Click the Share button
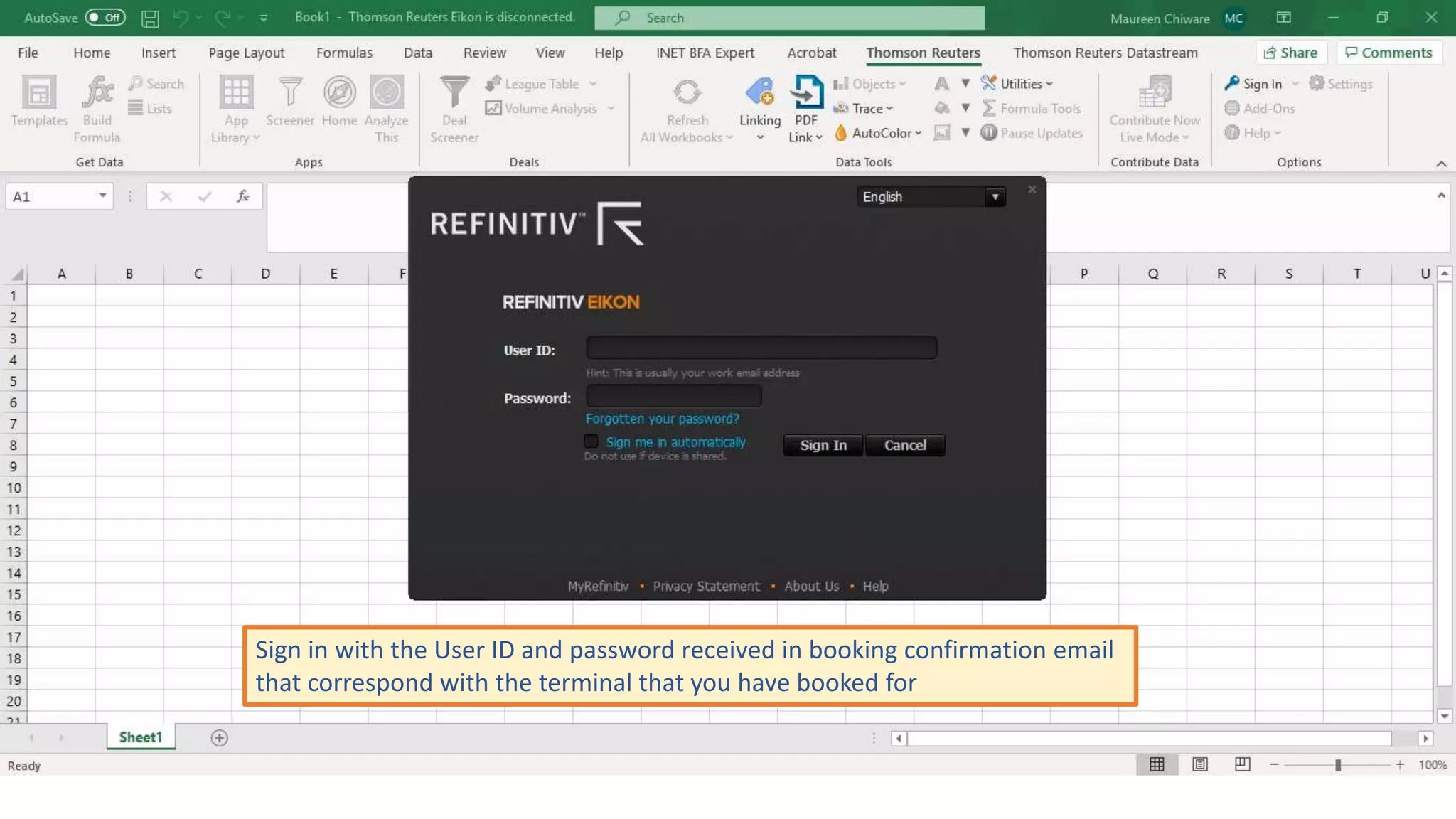This screenshot has width=1456, height=819. [x=1291, y=53]
